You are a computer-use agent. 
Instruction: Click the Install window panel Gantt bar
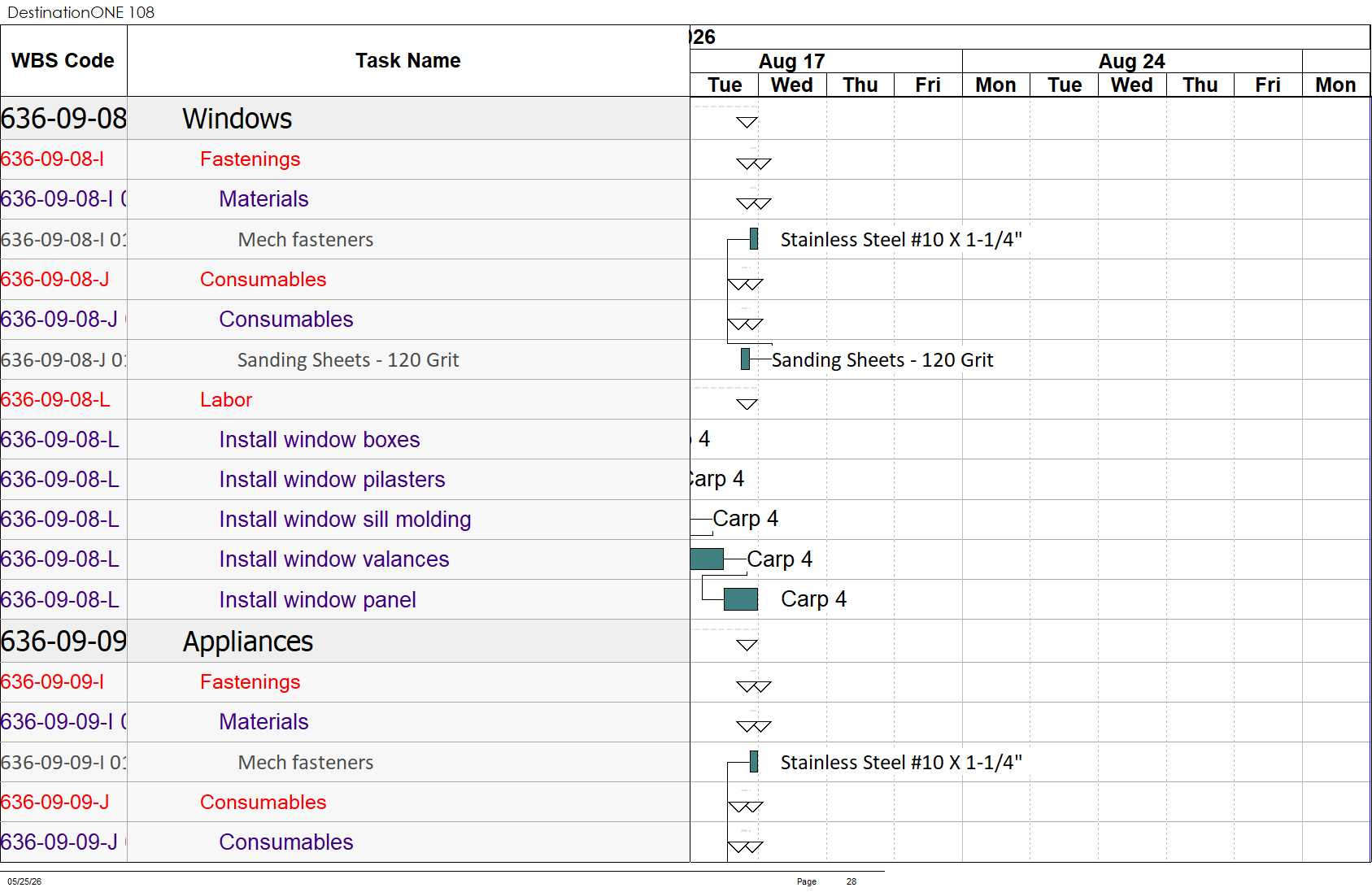(741, 599)
